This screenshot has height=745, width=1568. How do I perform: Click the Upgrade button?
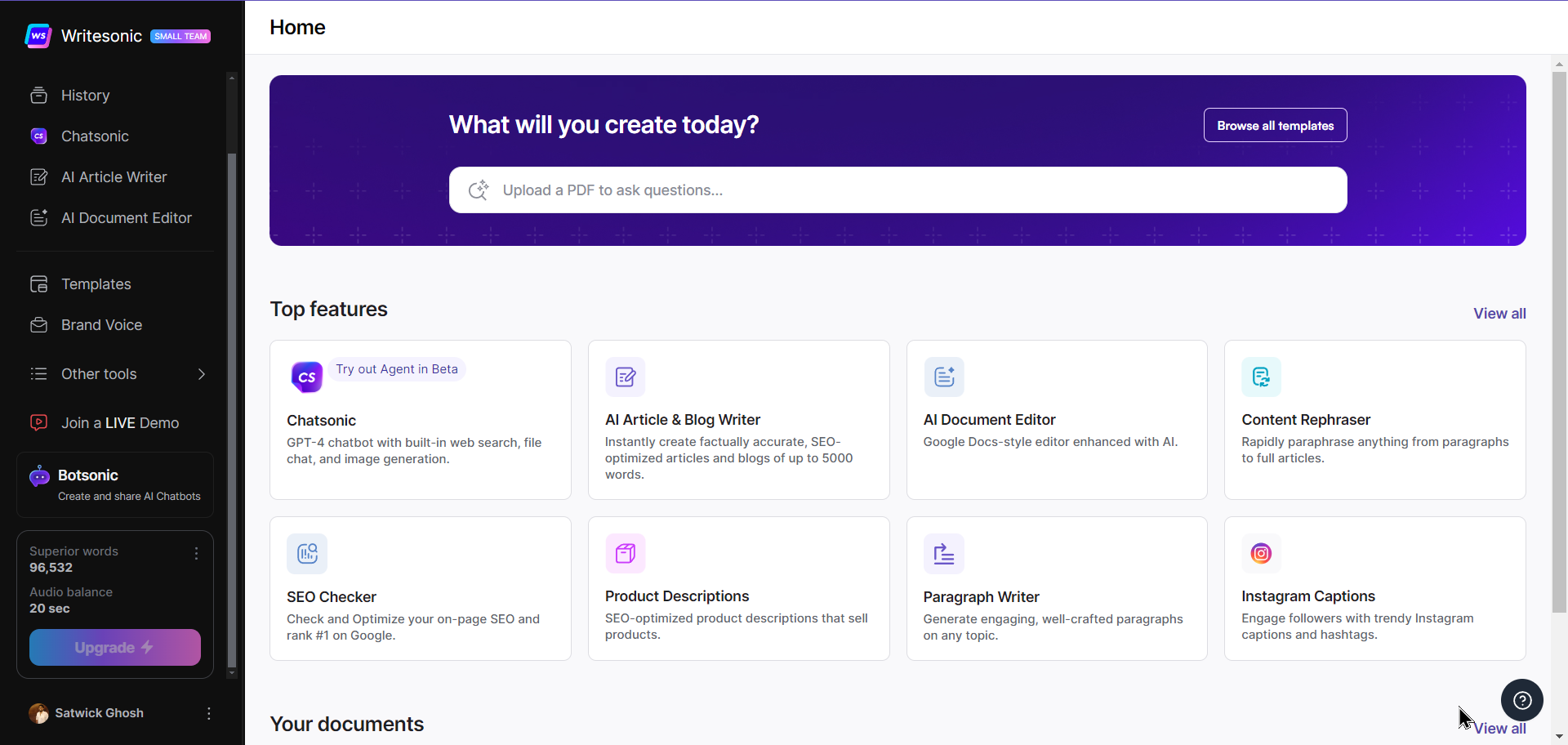(x=114, y=647)
